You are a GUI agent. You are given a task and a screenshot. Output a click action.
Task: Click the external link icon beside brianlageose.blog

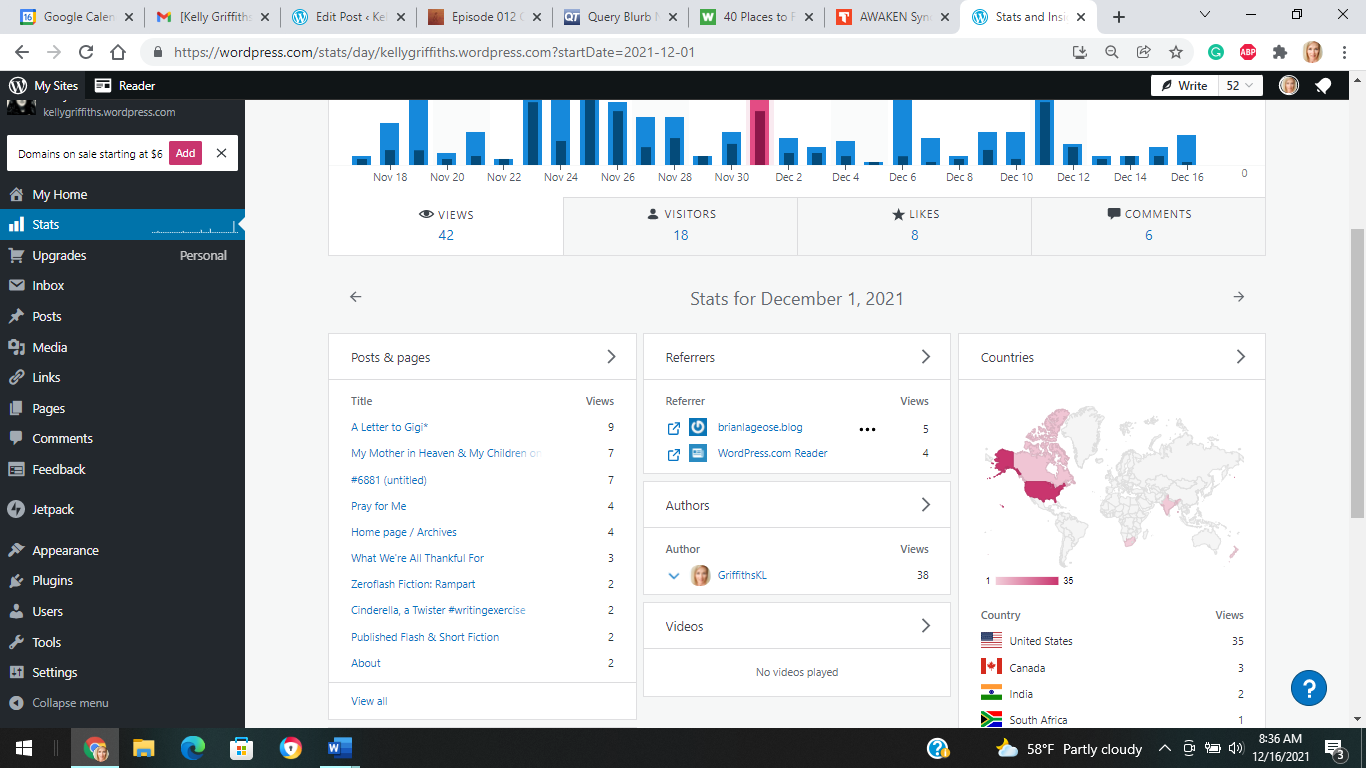[674, 428]
